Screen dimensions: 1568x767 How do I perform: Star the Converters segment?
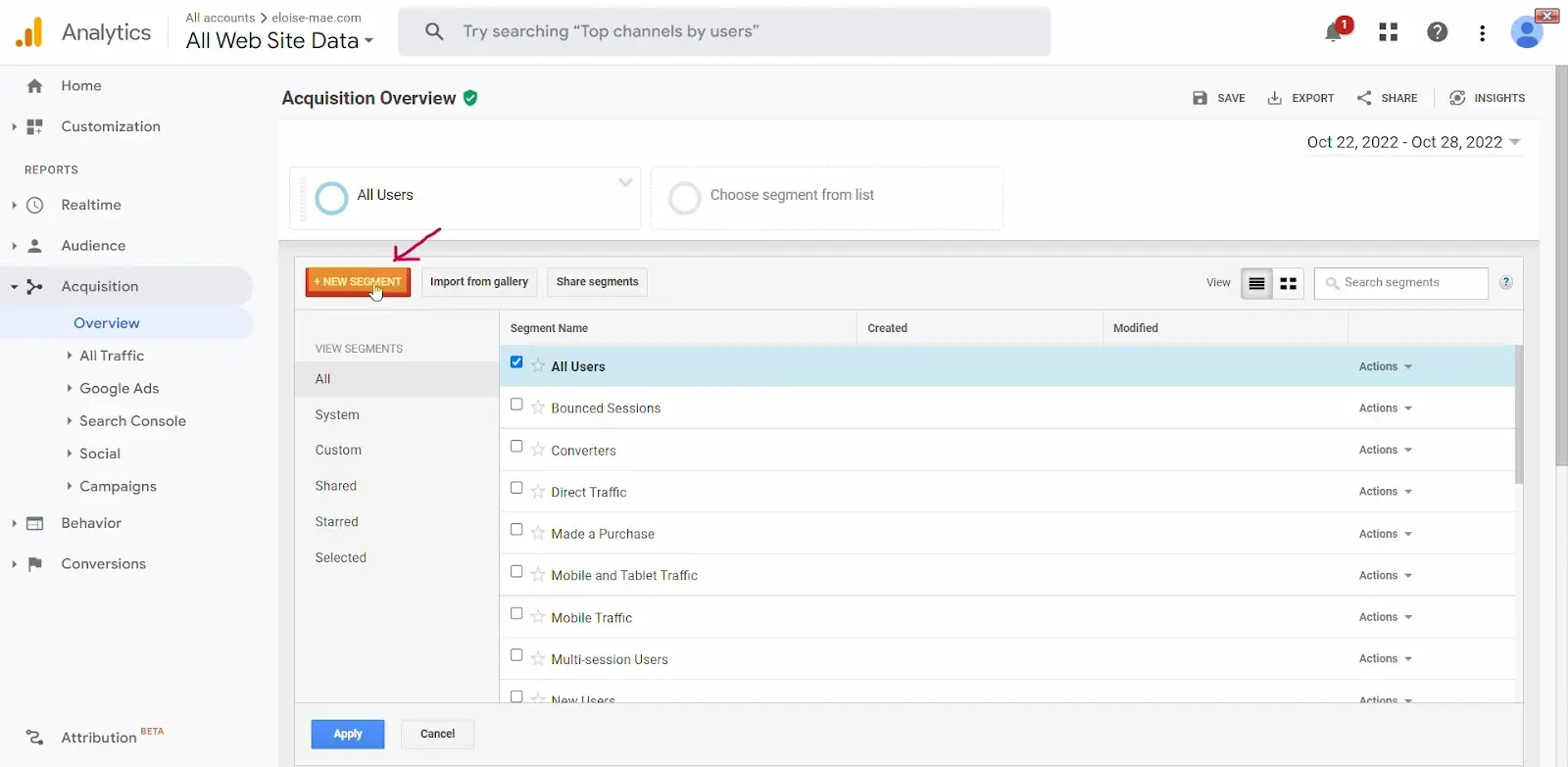tap(538, 450)
